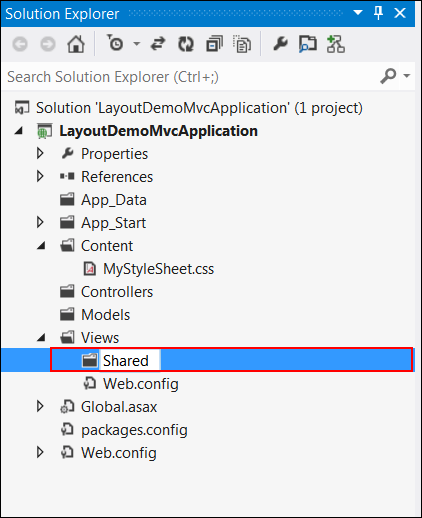Open pending changes filter dropdown arrow
Viewport: 422px width, 518px height.
click(137, 44)
